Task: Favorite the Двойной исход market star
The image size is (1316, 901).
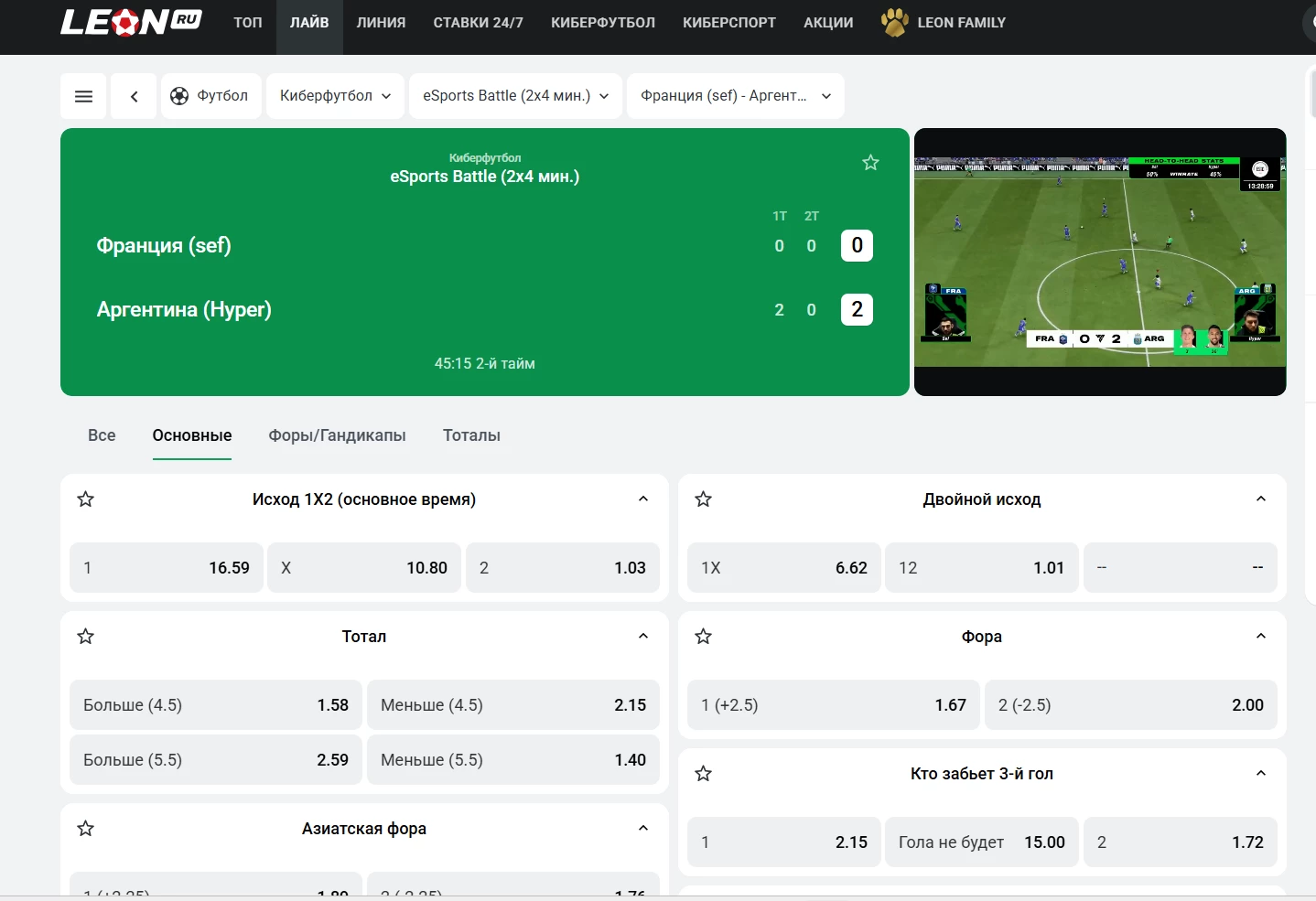Action: pyautogui.click(x=703, y=499)
